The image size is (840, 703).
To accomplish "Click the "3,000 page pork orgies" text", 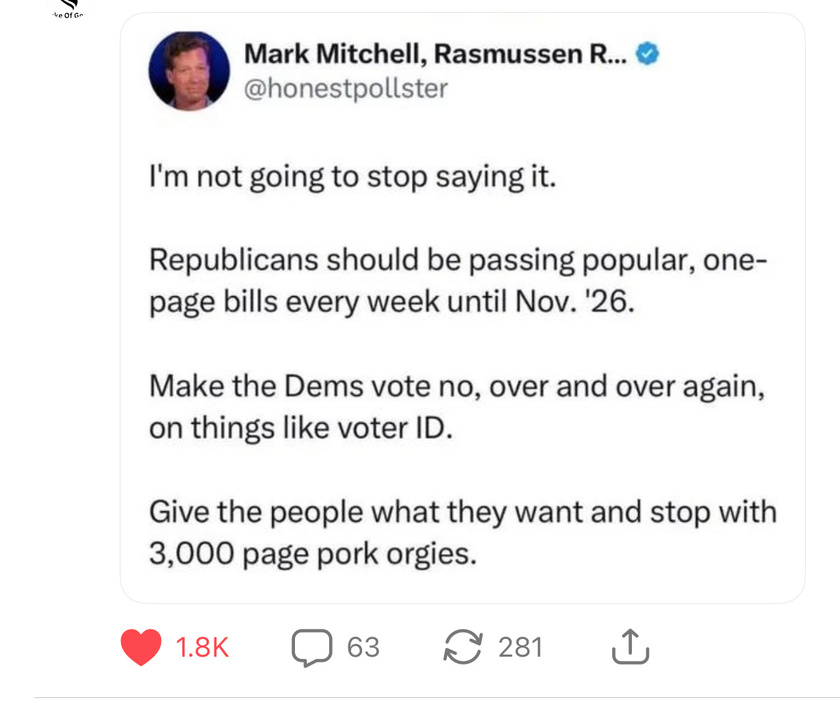I will click(x=312, y=553).
